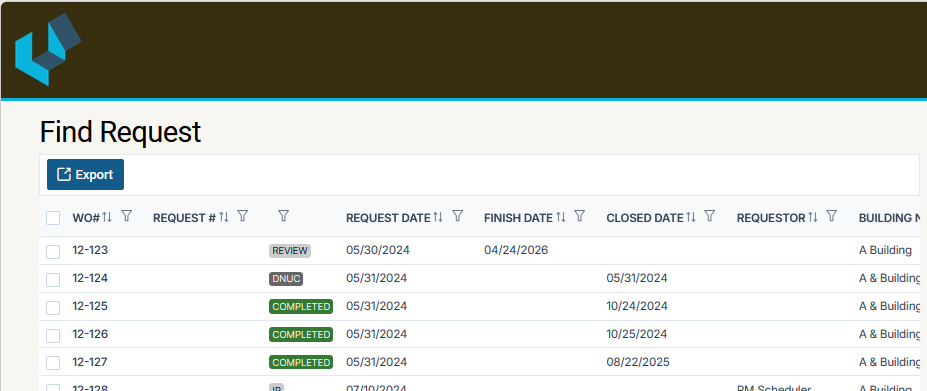This screenshot has width=927, height=391.
Task: Click 'A Building' in row 12-123
Action: pyautogui.click(x=885, y=250)
